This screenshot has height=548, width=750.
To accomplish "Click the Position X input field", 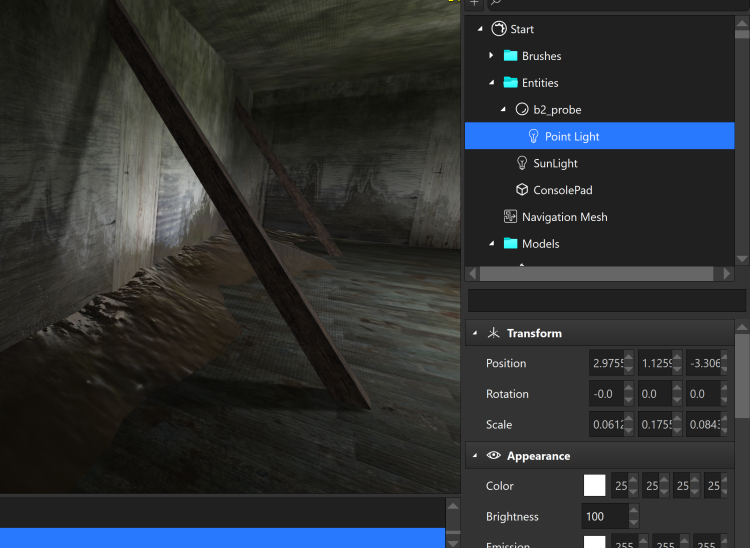I will point(605,363).
